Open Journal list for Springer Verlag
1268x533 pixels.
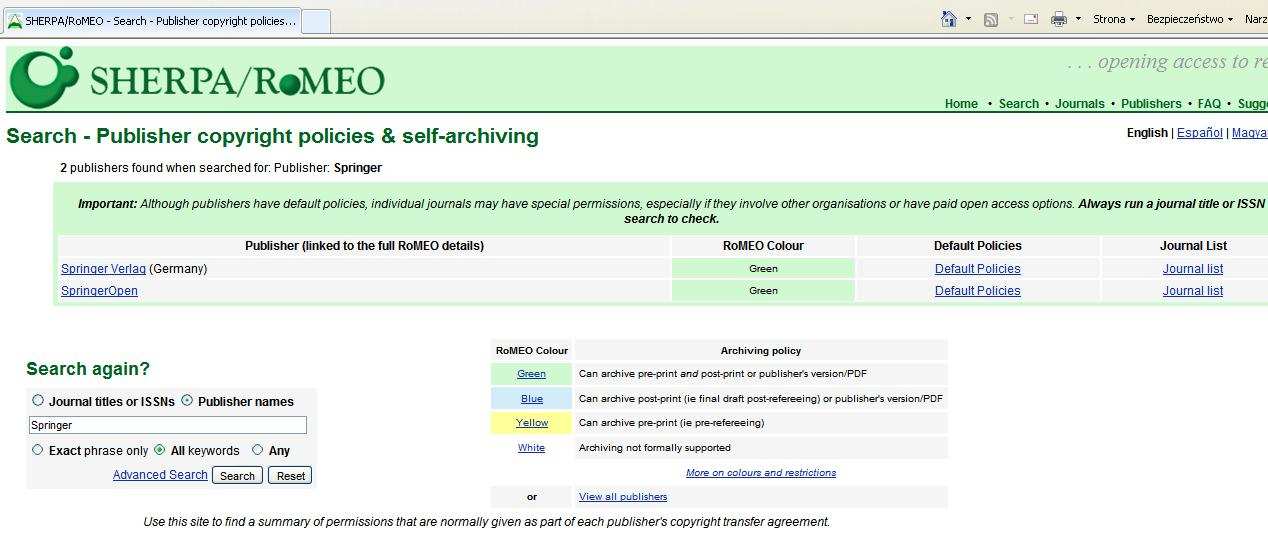click(x=1192, y=269)
